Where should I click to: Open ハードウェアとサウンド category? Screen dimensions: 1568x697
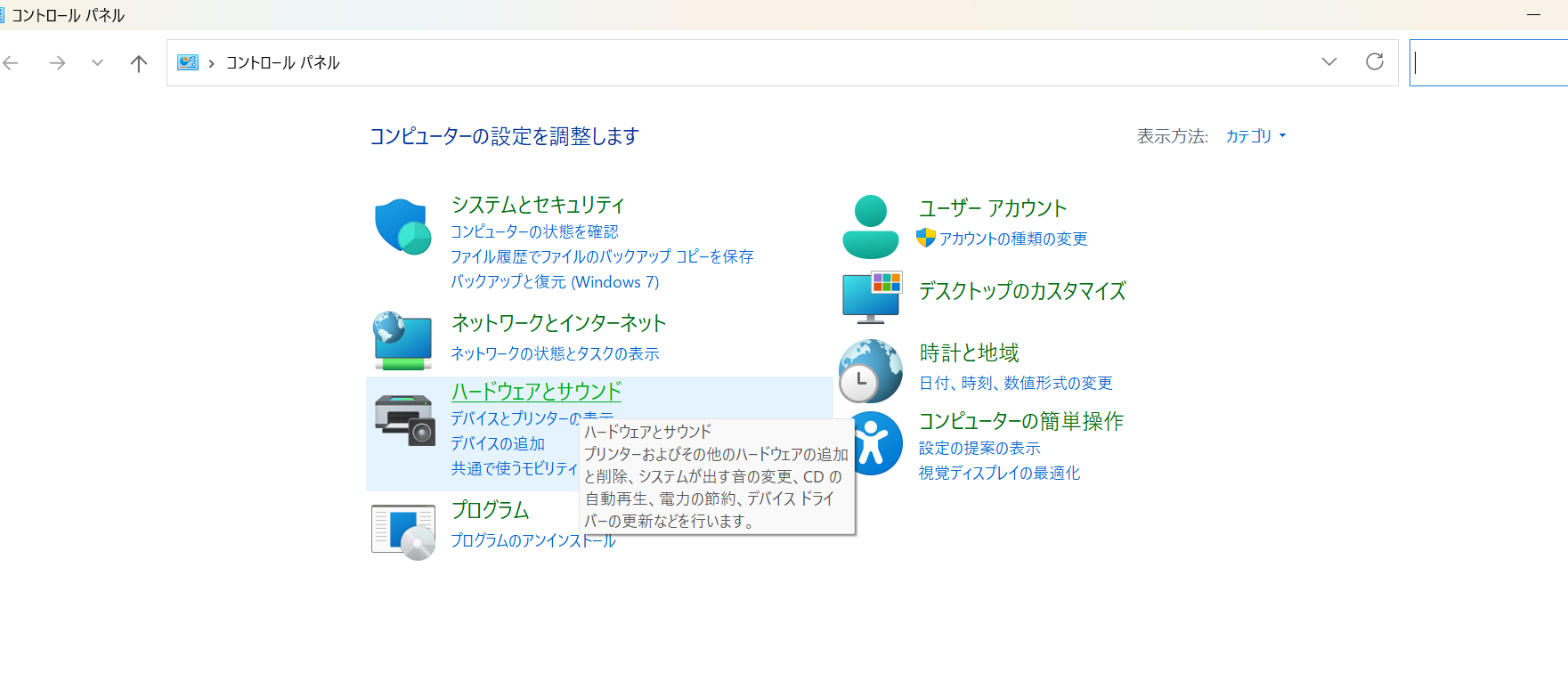[536, 391]
